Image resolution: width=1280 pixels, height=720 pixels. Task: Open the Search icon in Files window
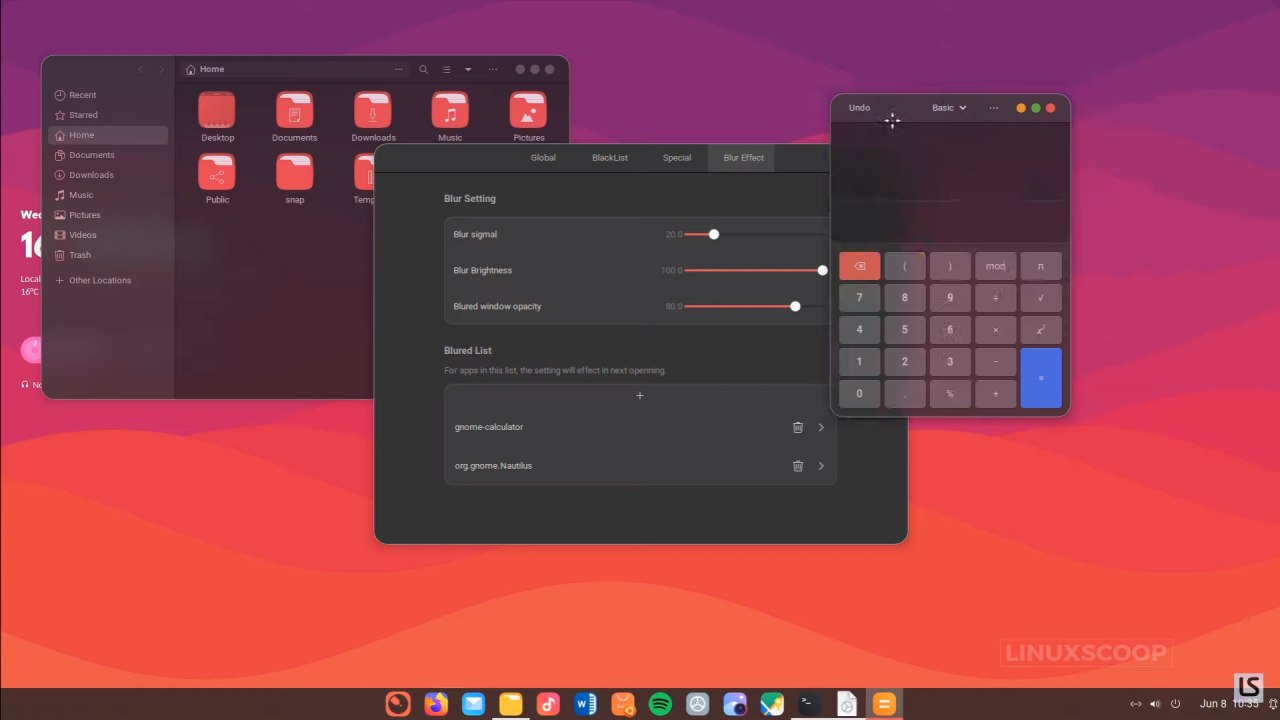[424, 70]
